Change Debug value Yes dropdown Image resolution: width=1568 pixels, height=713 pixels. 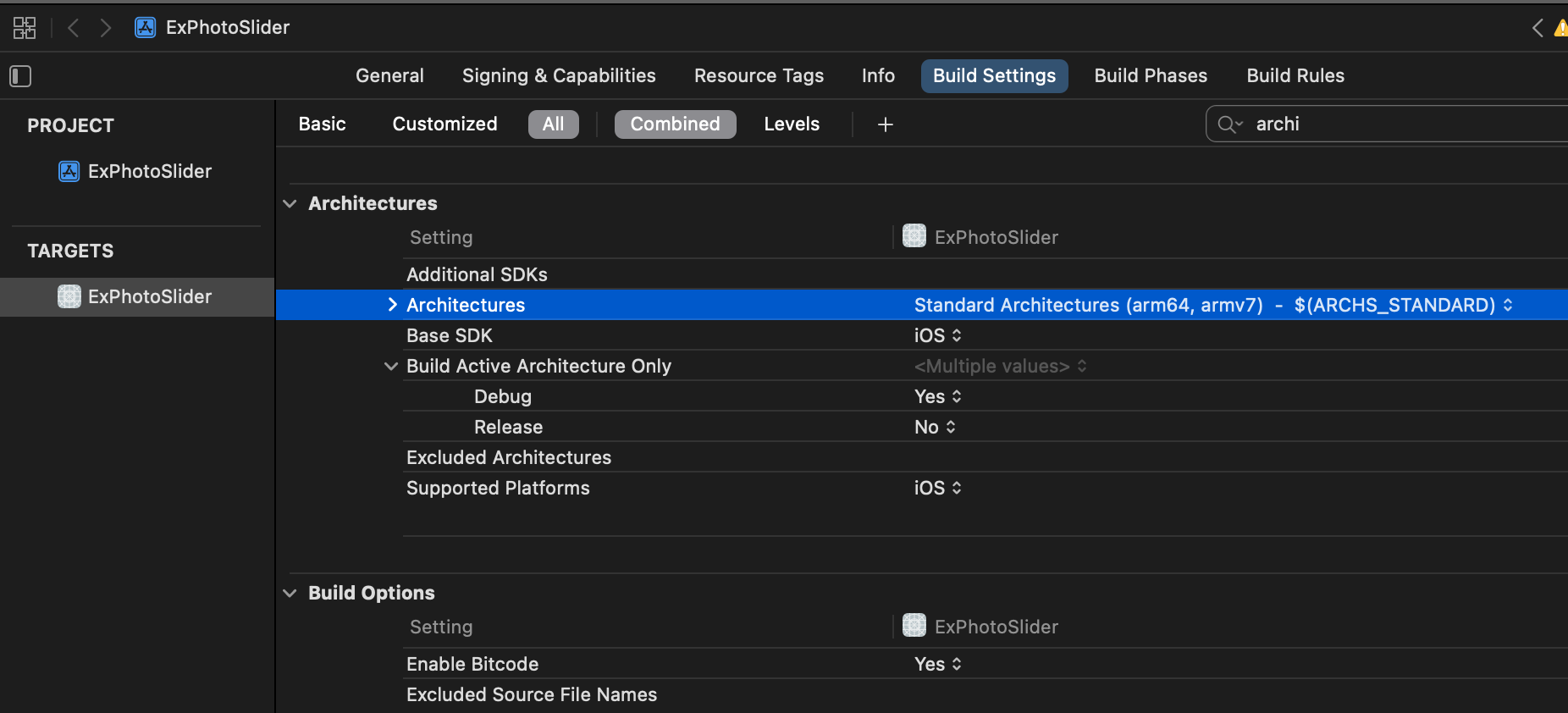[x=937, y=396]
